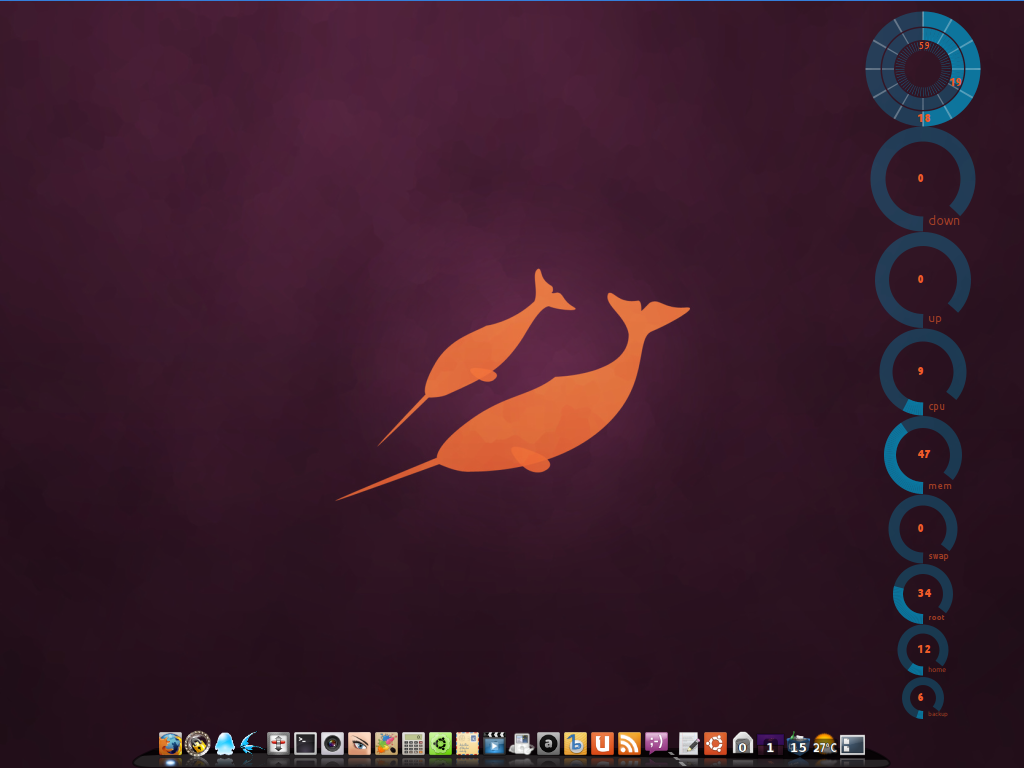Click the "up" network gauge
1024x768 pixels.
click(923, 280)
